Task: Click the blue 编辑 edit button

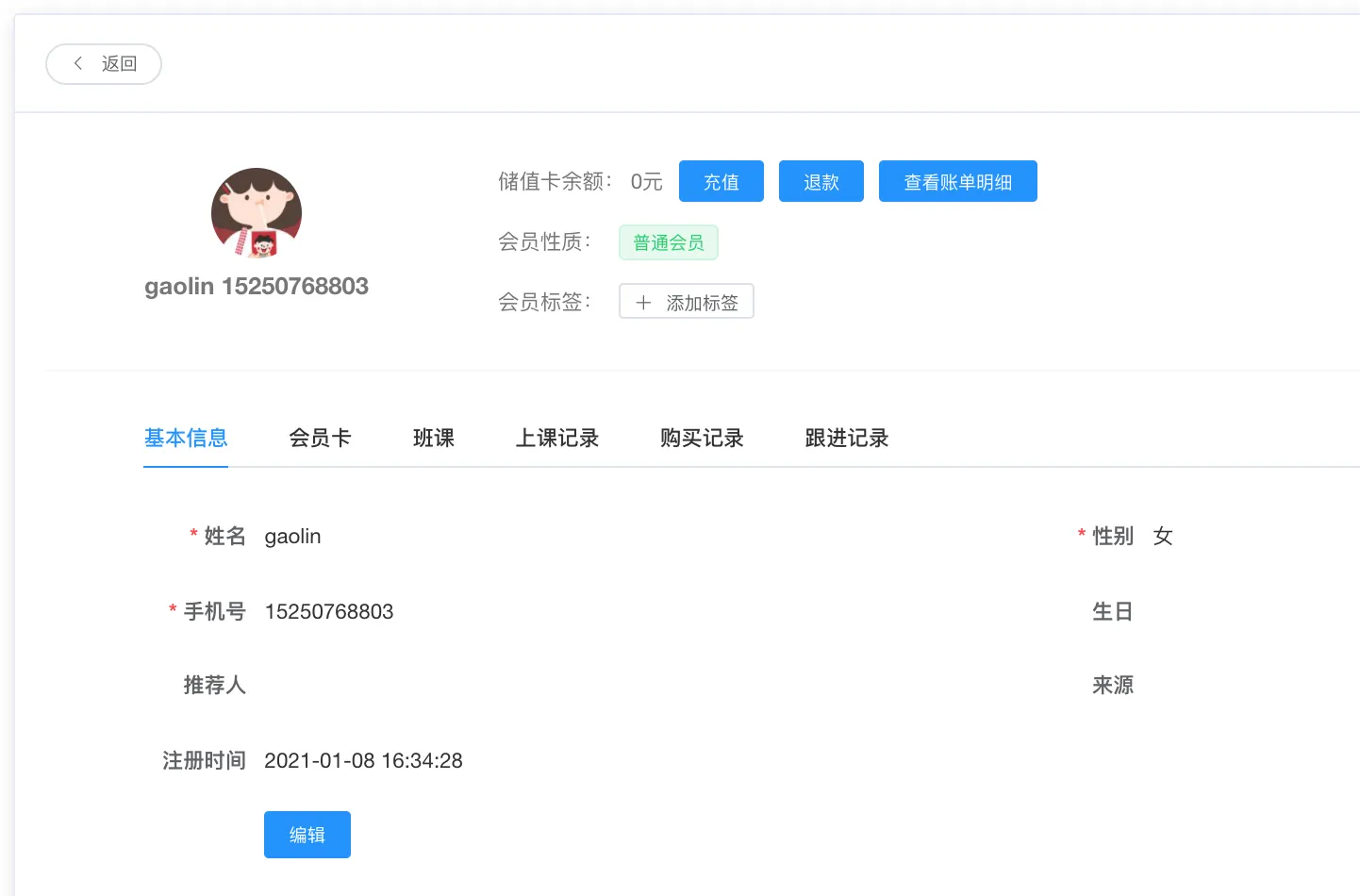Action: pyautogui.click(x=307, y=835)
